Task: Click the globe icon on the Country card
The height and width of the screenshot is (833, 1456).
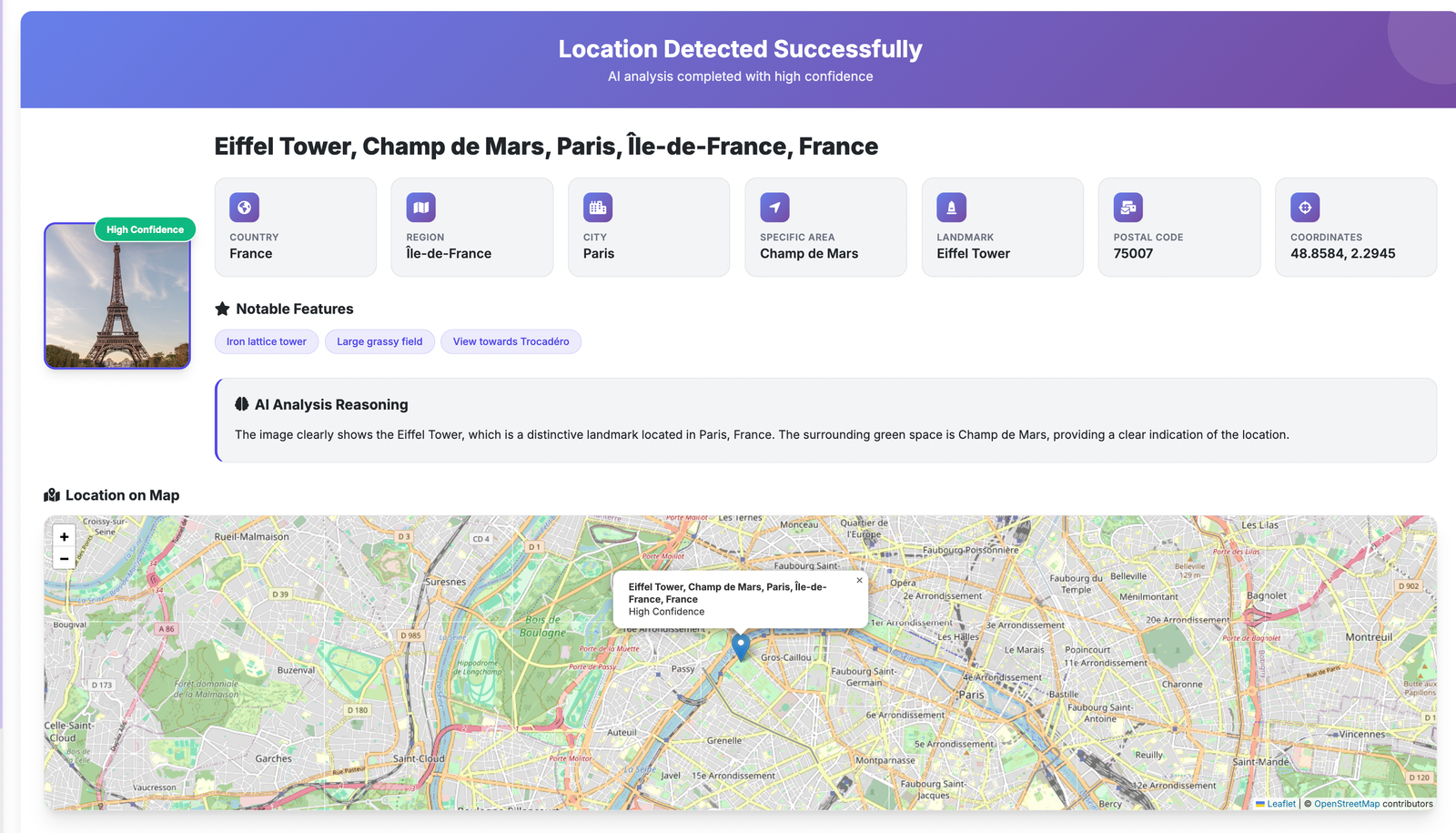Action: tap(244, 207)
